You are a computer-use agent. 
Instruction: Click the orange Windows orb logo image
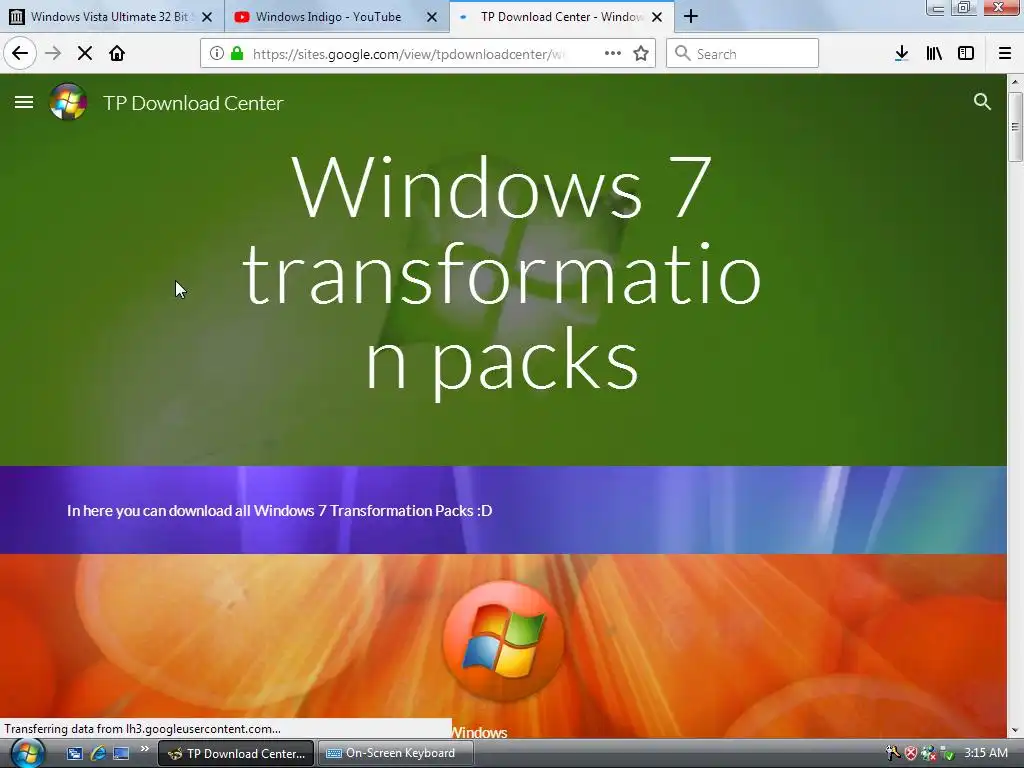503,641
